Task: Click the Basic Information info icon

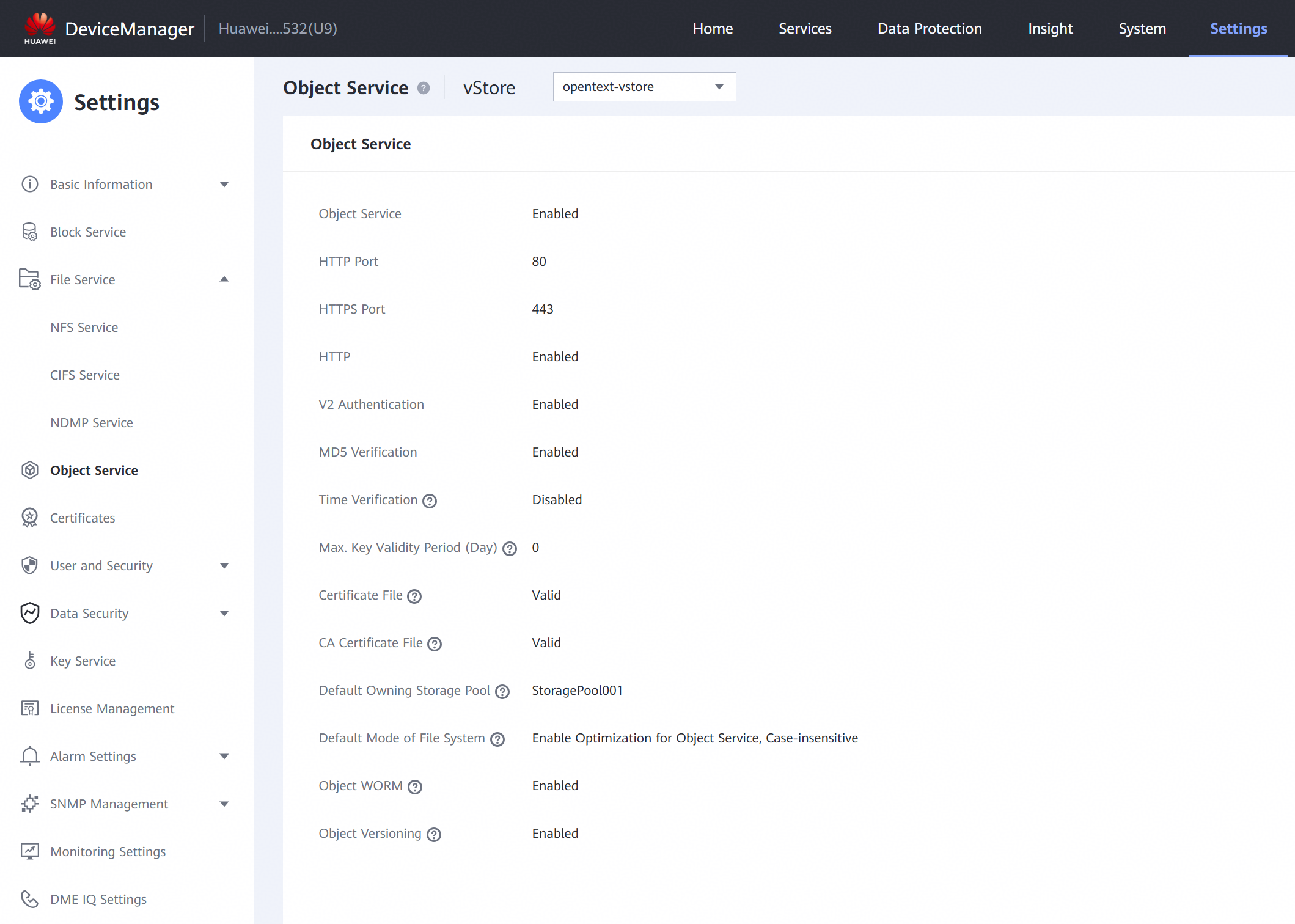Action: [30, 184]
